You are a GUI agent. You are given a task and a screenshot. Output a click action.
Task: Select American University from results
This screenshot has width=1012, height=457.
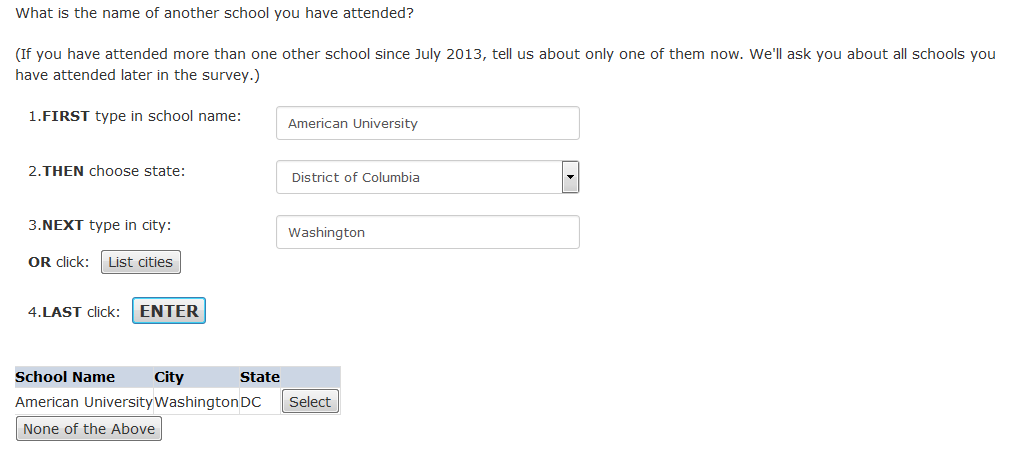[310, 402]
